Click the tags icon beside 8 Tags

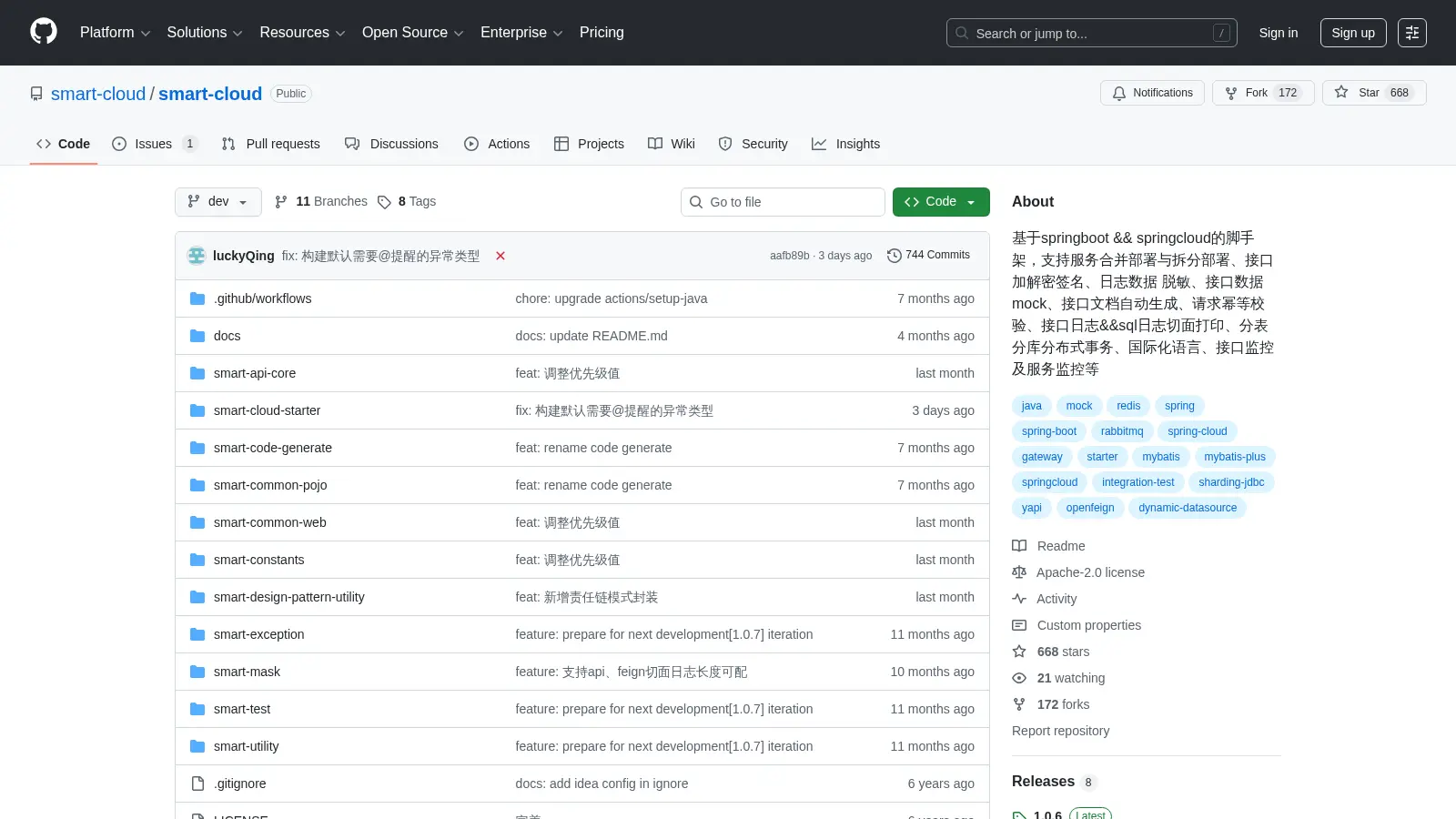(384, 202)
